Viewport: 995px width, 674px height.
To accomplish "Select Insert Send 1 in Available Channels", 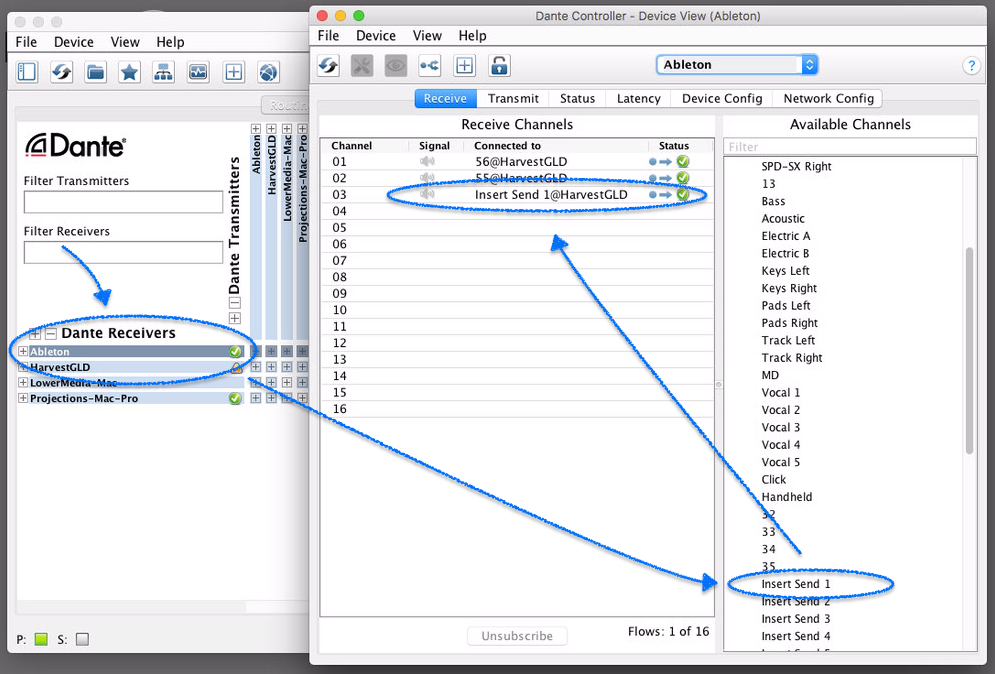I will coord(796,584).
